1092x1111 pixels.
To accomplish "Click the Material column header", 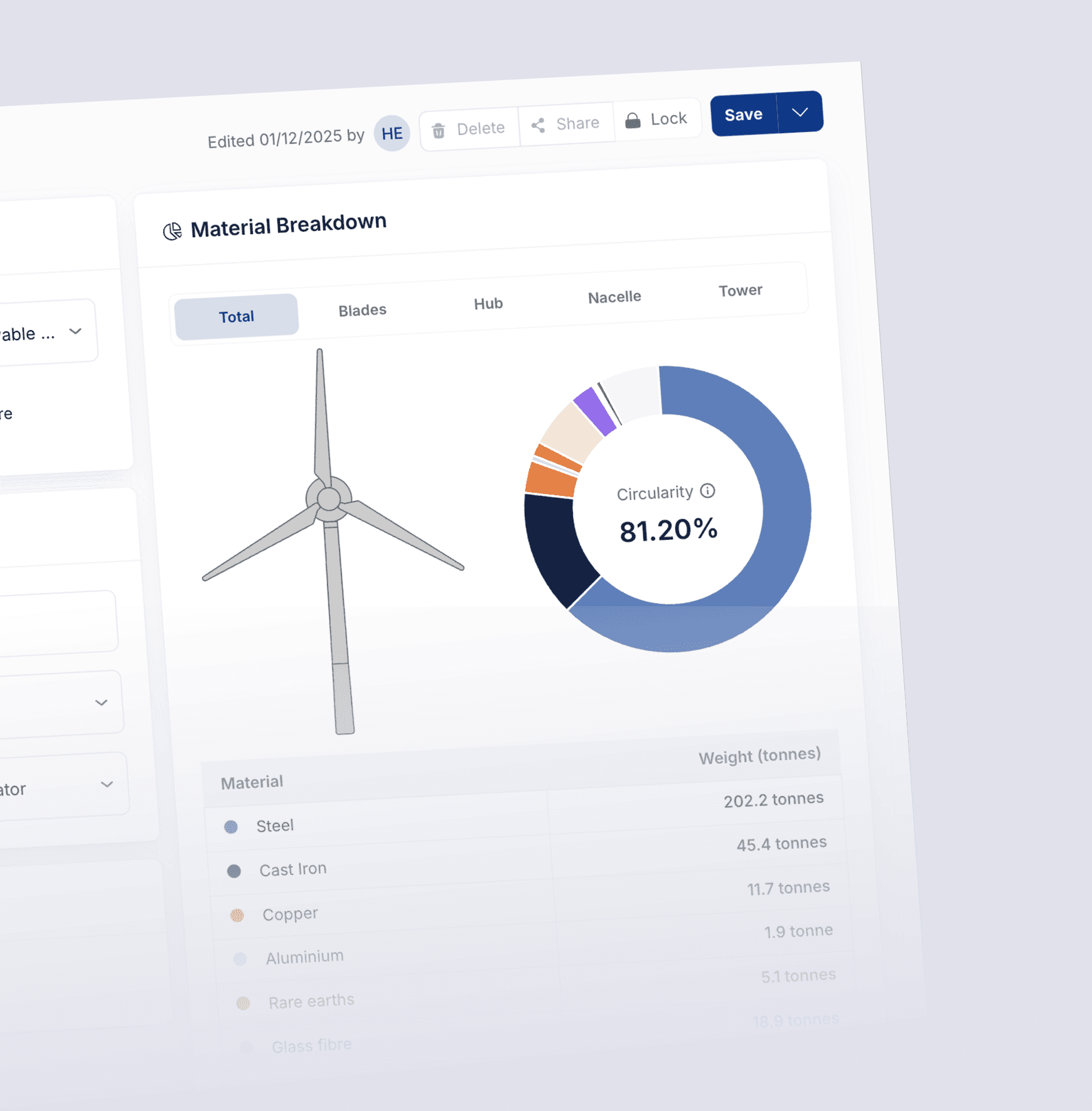I will coord(252,783).
